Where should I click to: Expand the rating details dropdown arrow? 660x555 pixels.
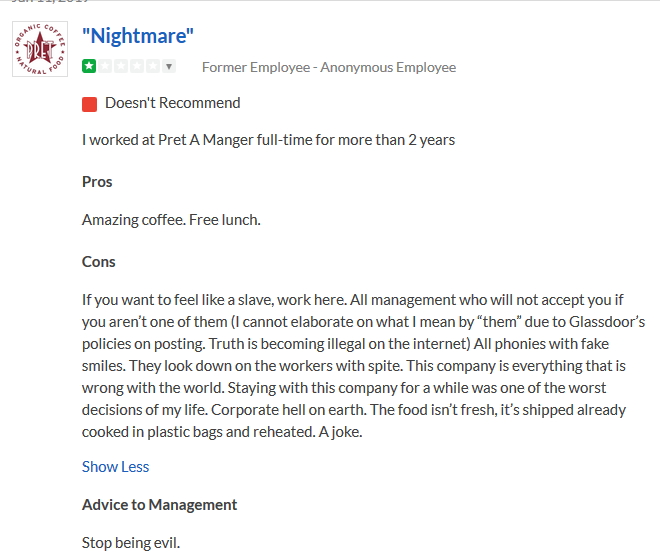[x=169, y=67]
